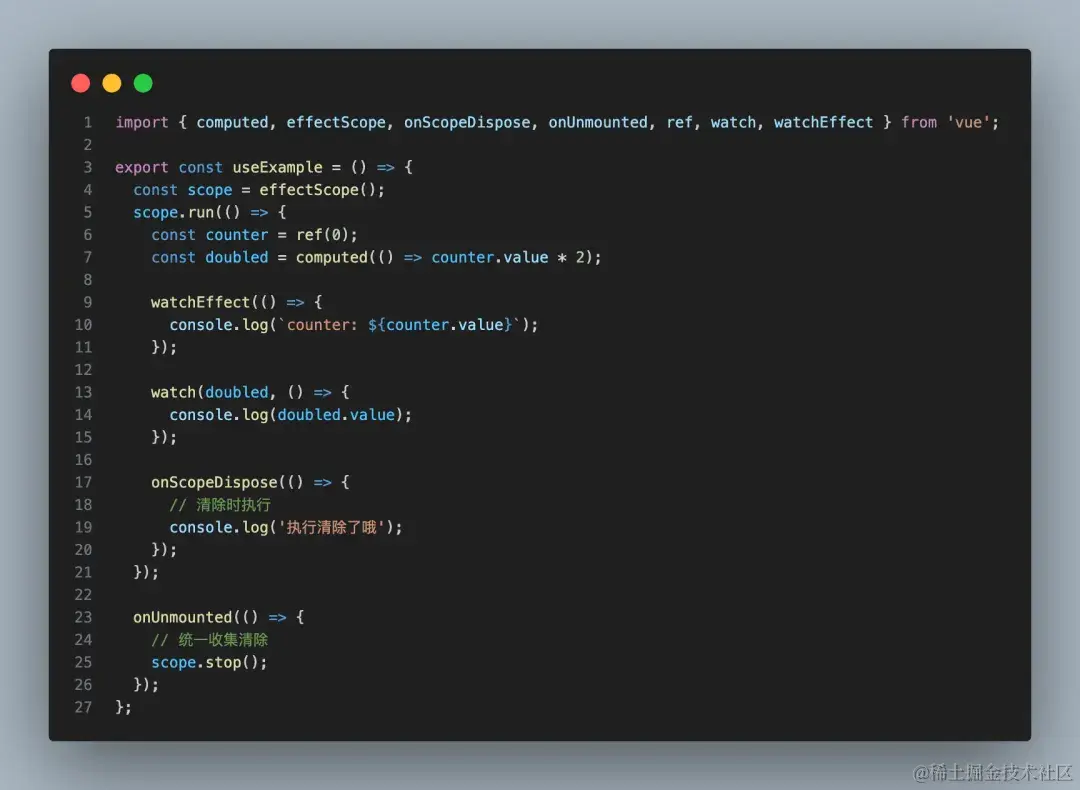The height and width of the screenshot is (790, 1080).
Task: Click the 'effectScope()' call after 'const scope'
Action: tap(318, 190)
